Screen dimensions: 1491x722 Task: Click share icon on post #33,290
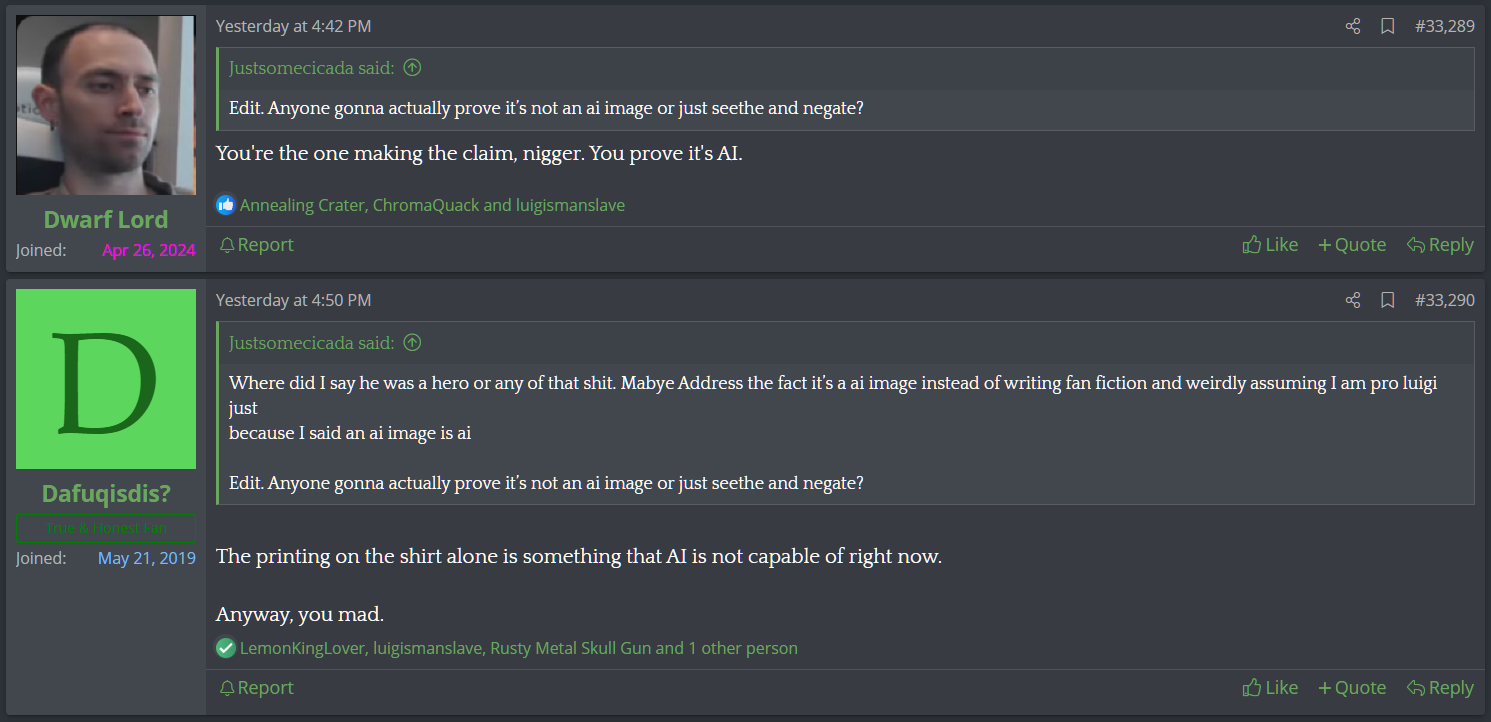click(1353, 300)
